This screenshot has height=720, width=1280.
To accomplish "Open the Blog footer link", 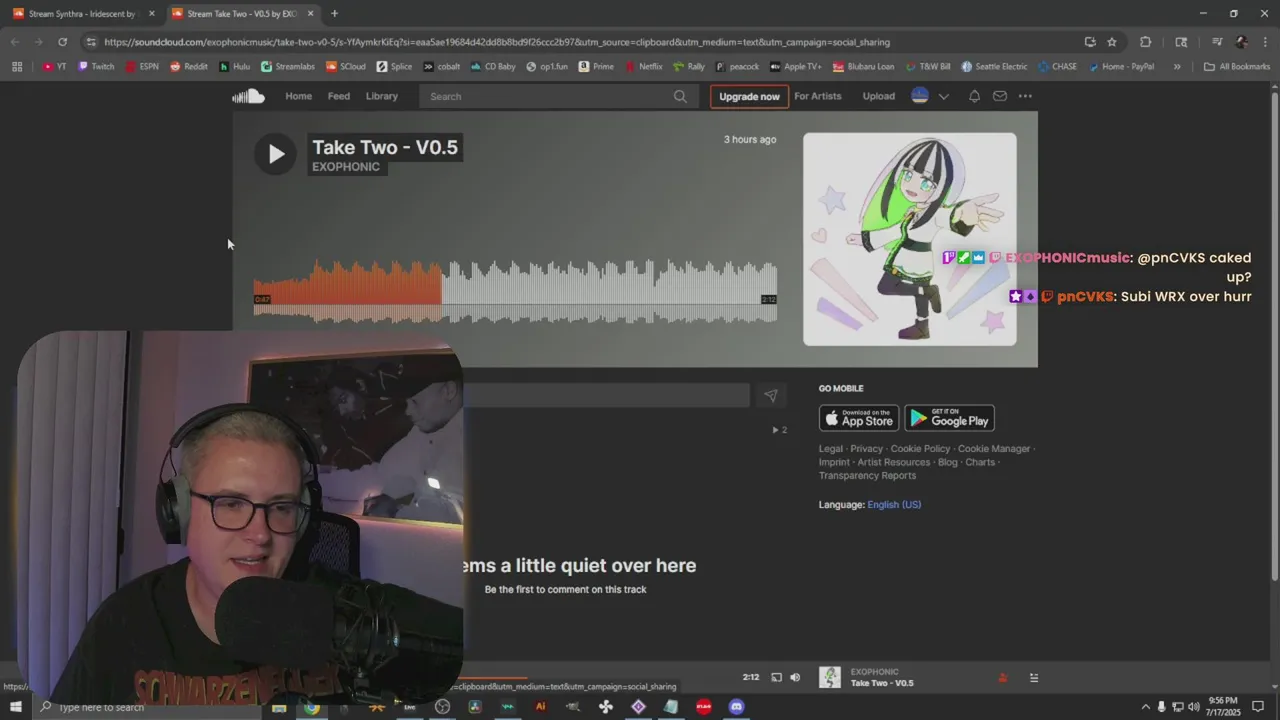I will tap(947, 462).
